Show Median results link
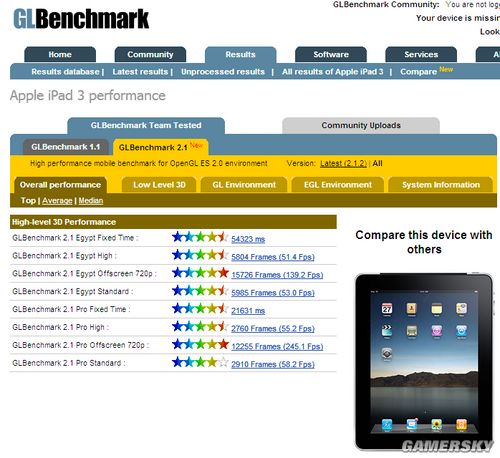 91,201
